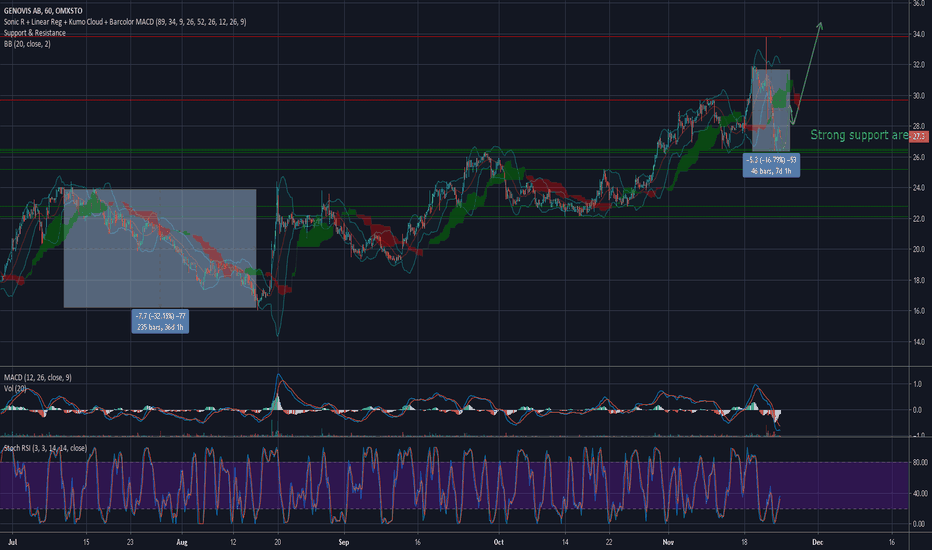This screenshot has height=550, width=932.
Task: Click the 12 date label after Aug
Action: (x=233, y=542)
